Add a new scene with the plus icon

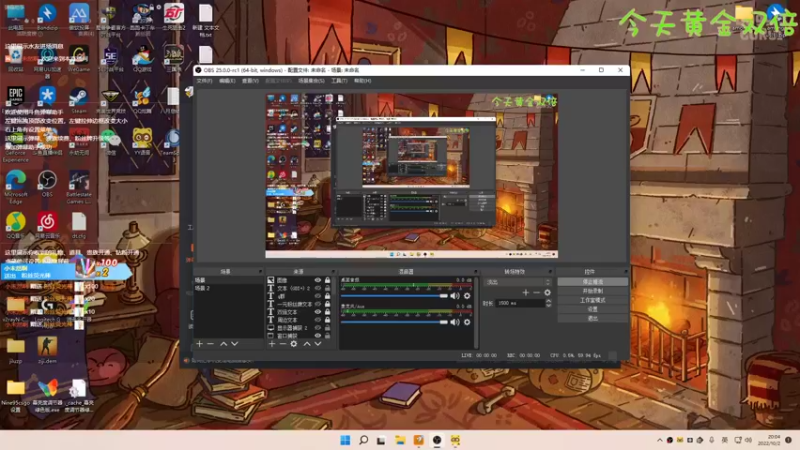point(199,344)
